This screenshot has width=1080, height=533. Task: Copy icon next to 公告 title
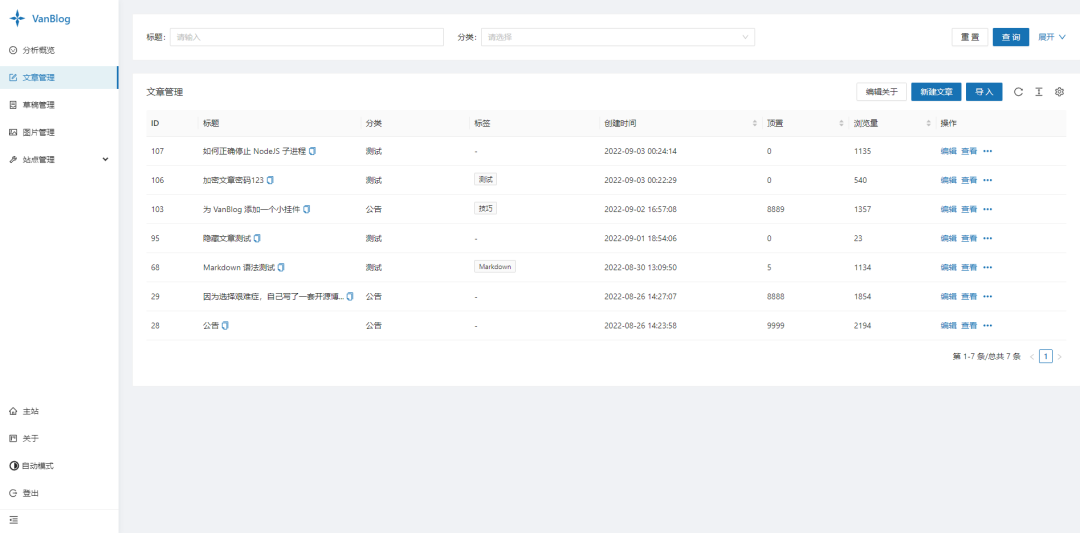pos(225,325)
